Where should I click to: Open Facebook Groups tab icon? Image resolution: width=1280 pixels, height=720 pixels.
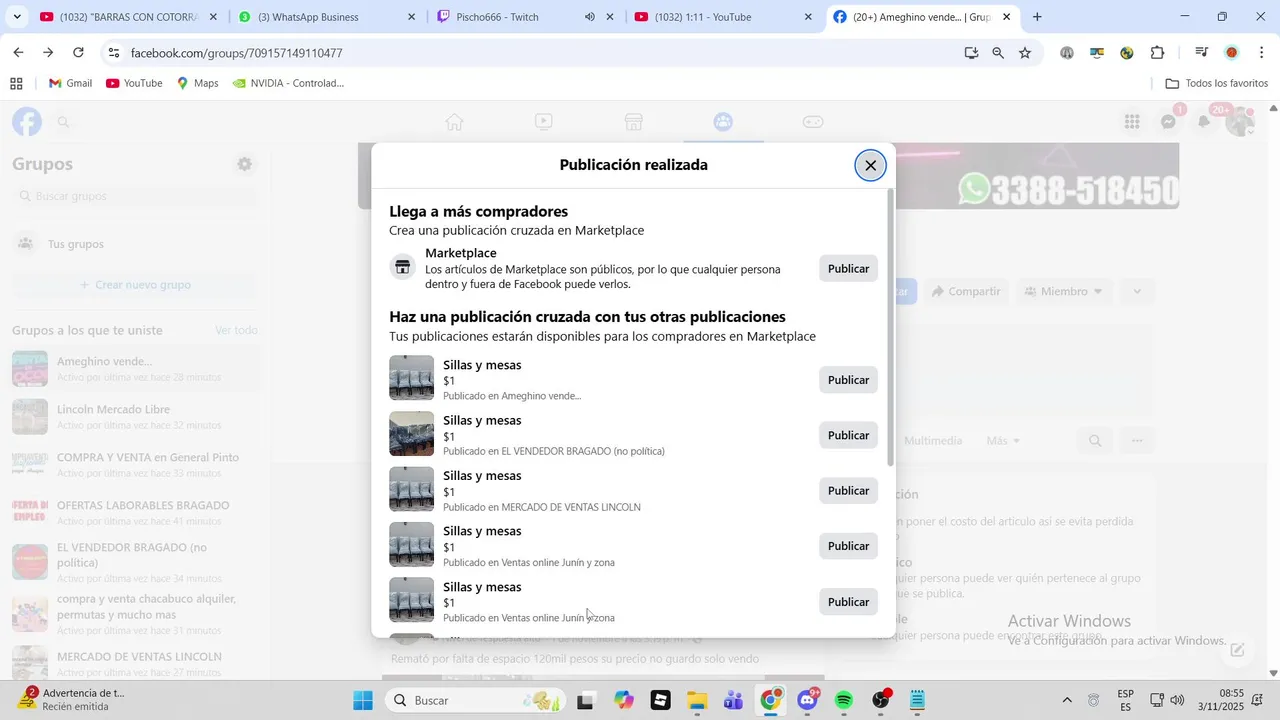pos(723,122)
